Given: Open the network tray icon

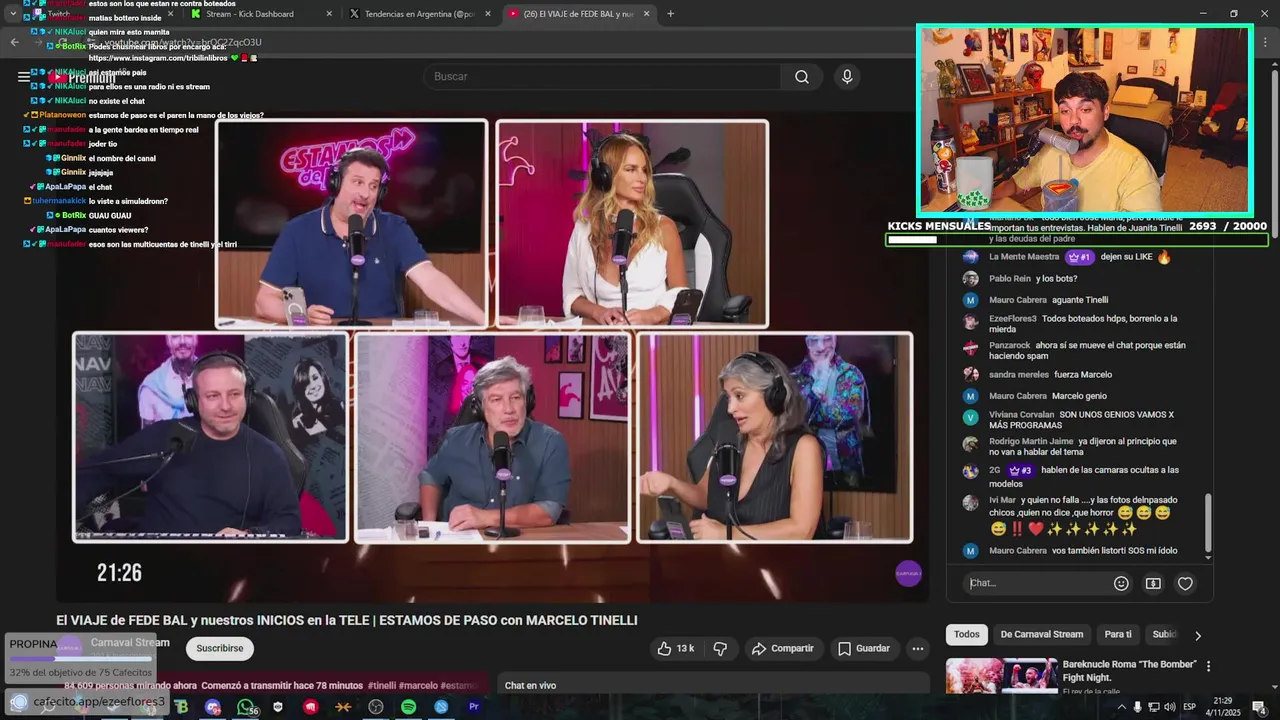Looking at the screenshot, I should (1154, 707).
